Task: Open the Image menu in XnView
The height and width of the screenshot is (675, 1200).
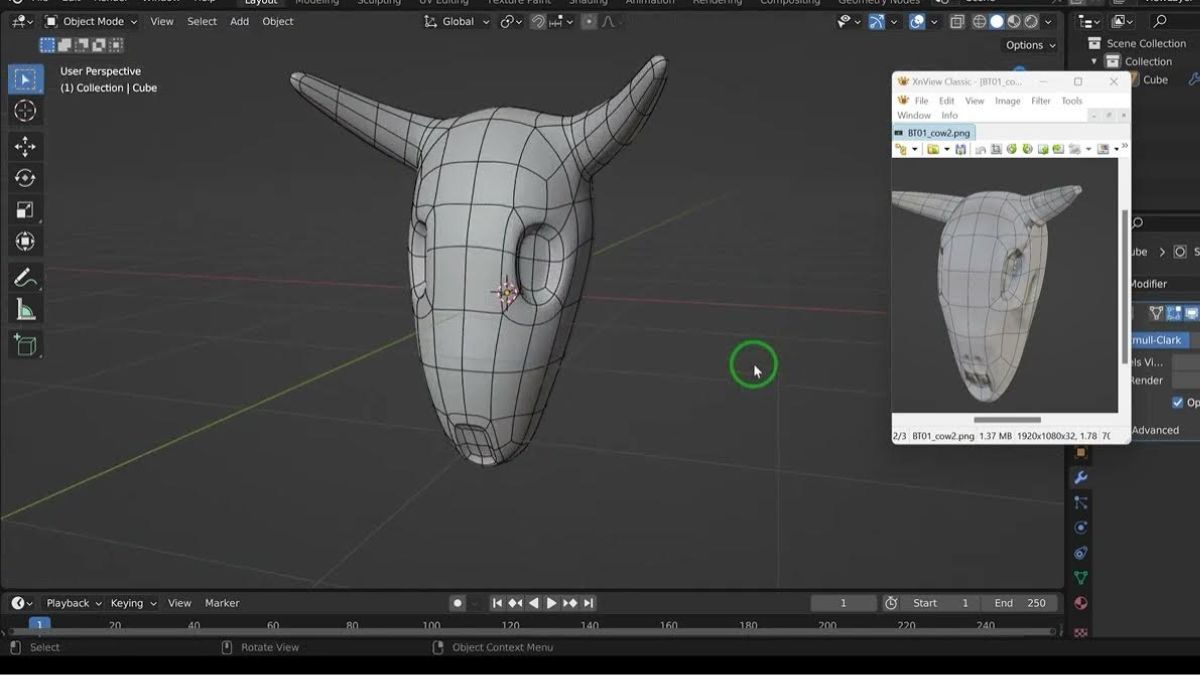Action: pyautogui.click(x=1007, y=100)
